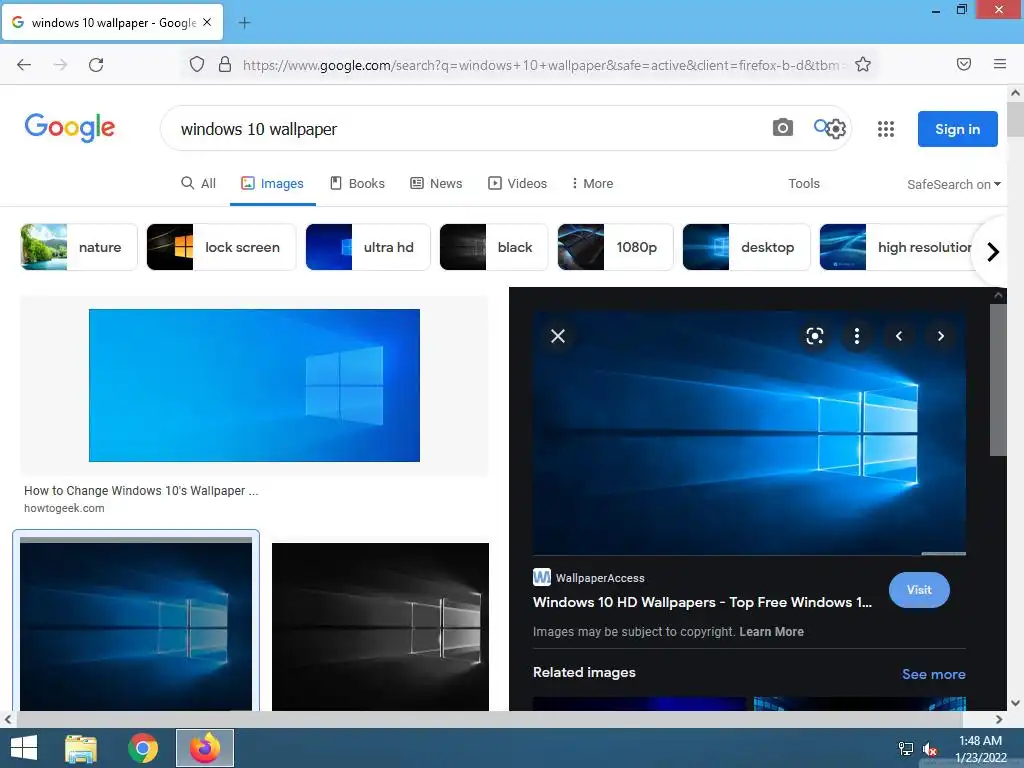The image size is (1024, 768).
Task: Open the Google apps grid
Action: click(886, 129)
